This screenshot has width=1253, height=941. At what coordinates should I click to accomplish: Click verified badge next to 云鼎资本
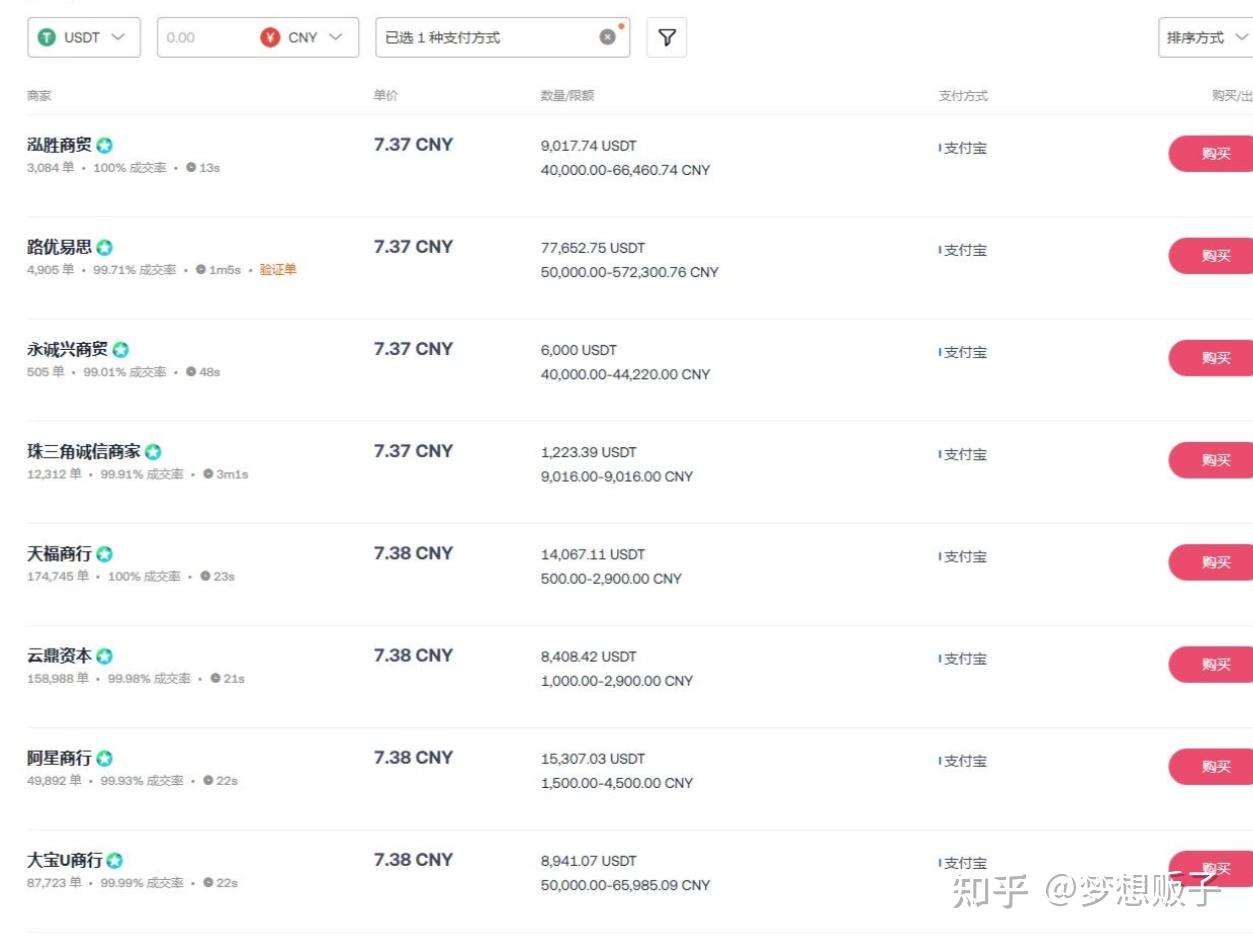[104, 657]
